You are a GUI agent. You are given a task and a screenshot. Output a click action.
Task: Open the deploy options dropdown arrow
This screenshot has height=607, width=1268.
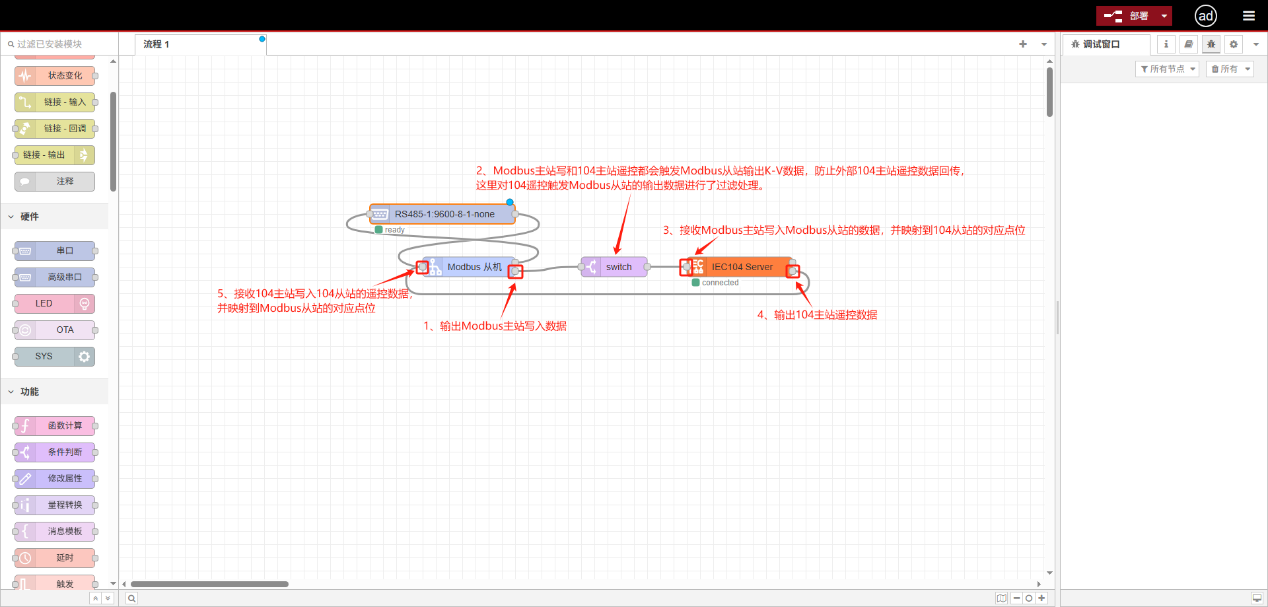coord(1164,16)
